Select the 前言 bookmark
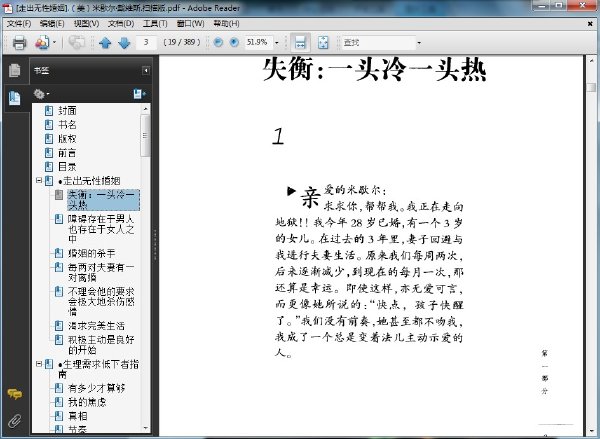600x439 pixels. [67, 153]
